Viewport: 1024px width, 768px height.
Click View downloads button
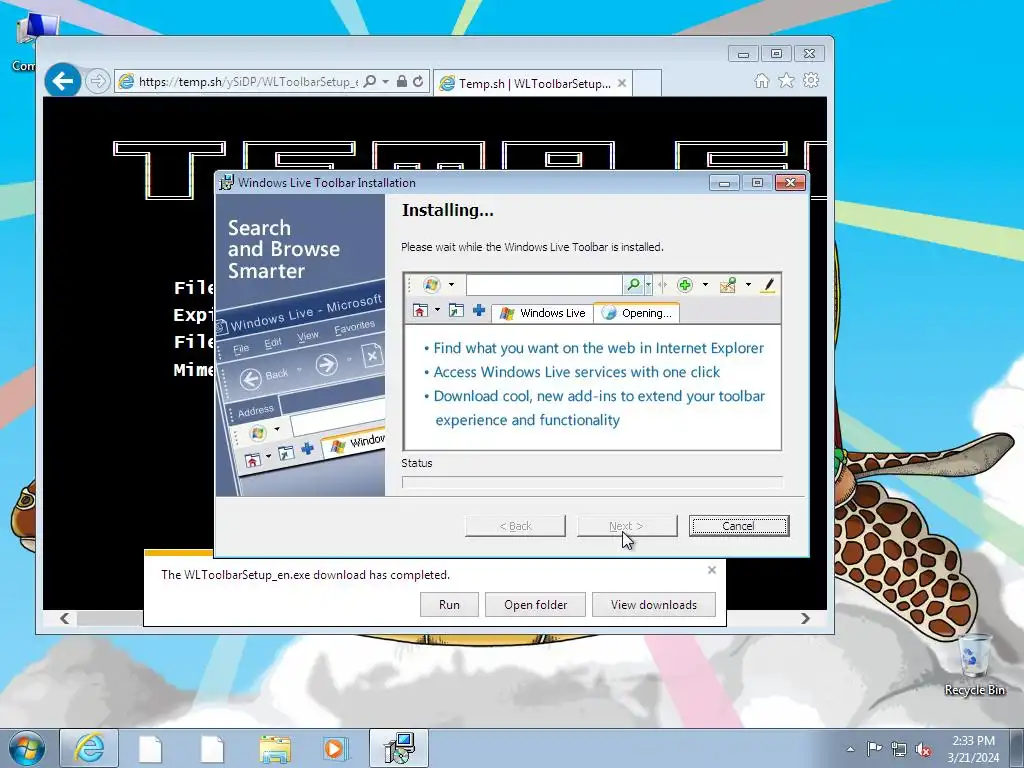pyautogui.click(x=654, y=605)
